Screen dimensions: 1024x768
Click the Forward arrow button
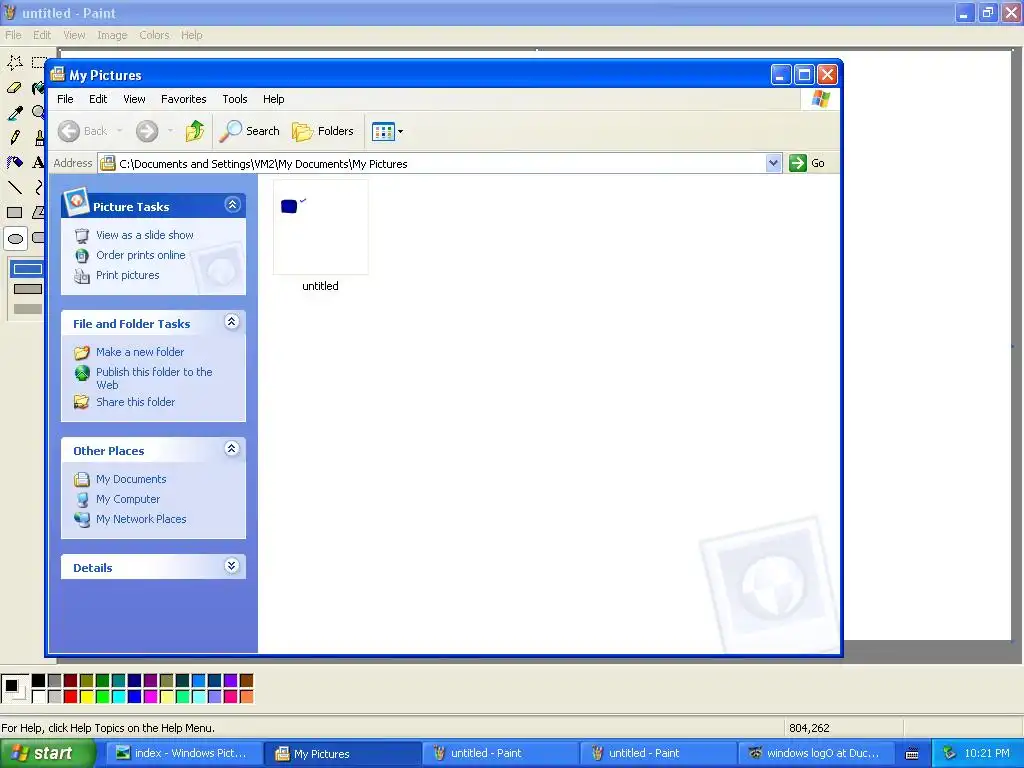click(147, 131)
